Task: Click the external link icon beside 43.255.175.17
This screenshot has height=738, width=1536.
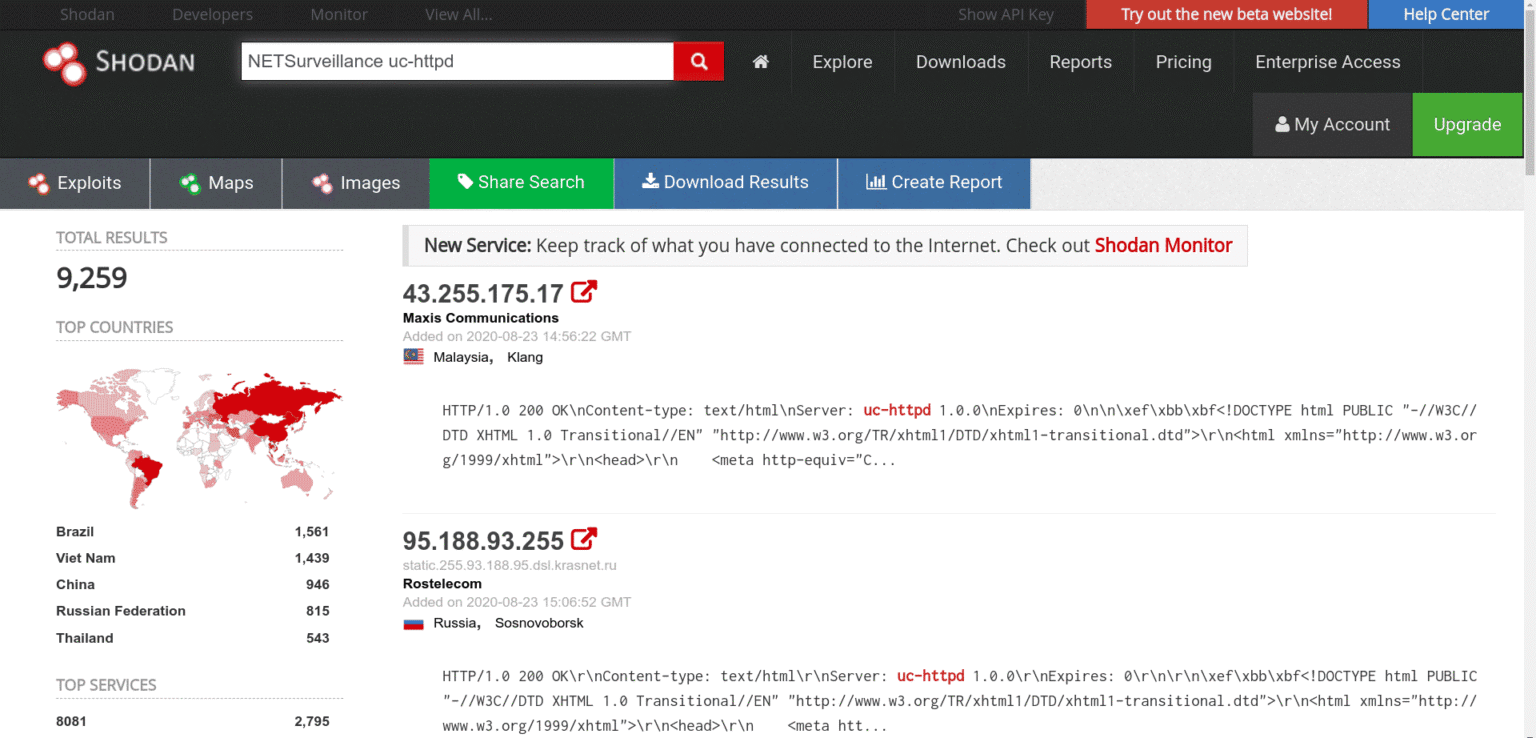Action: coord(583,291)
